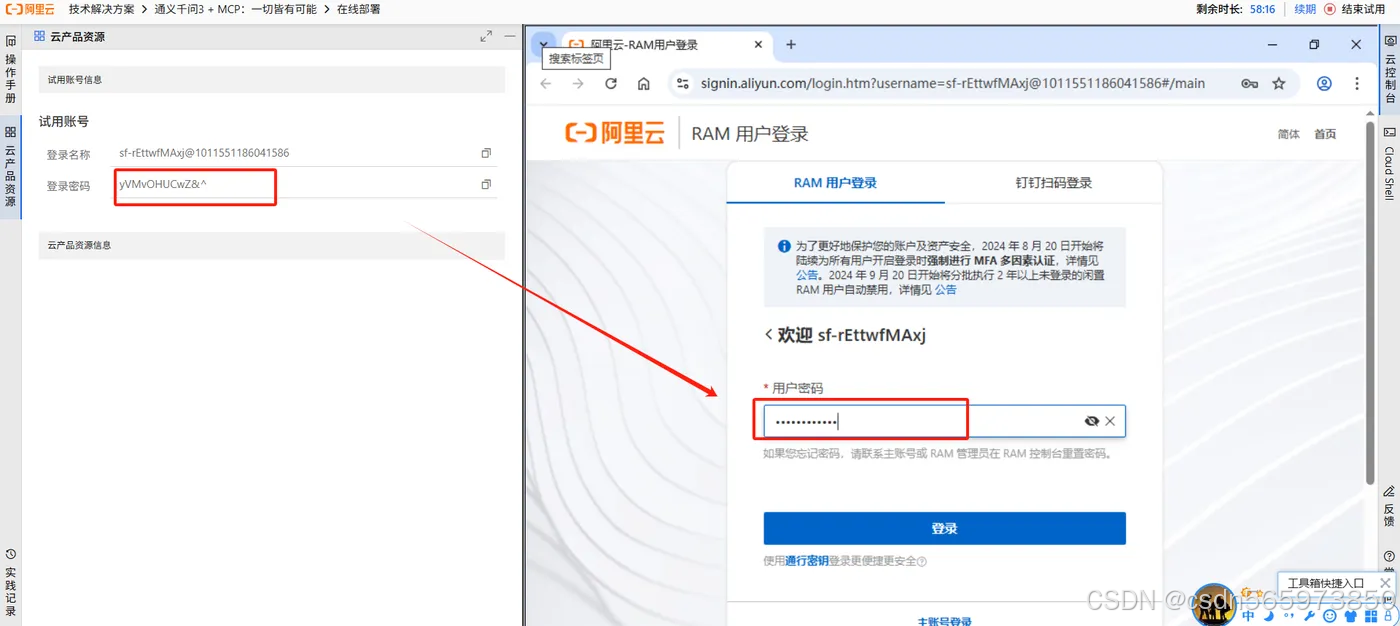Open the 云产品资源 sidebar tab
The image size is (1400, 626).
coord(10,166)
